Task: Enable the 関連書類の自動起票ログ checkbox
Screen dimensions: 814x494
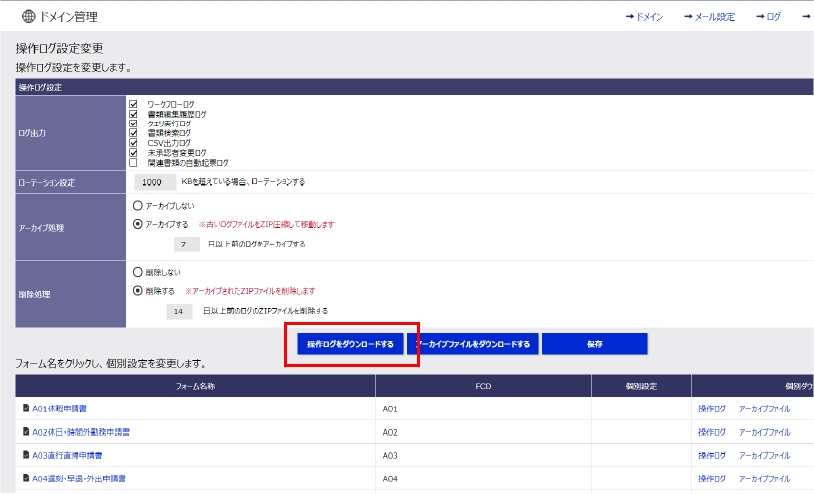Action: coord(134,162)
